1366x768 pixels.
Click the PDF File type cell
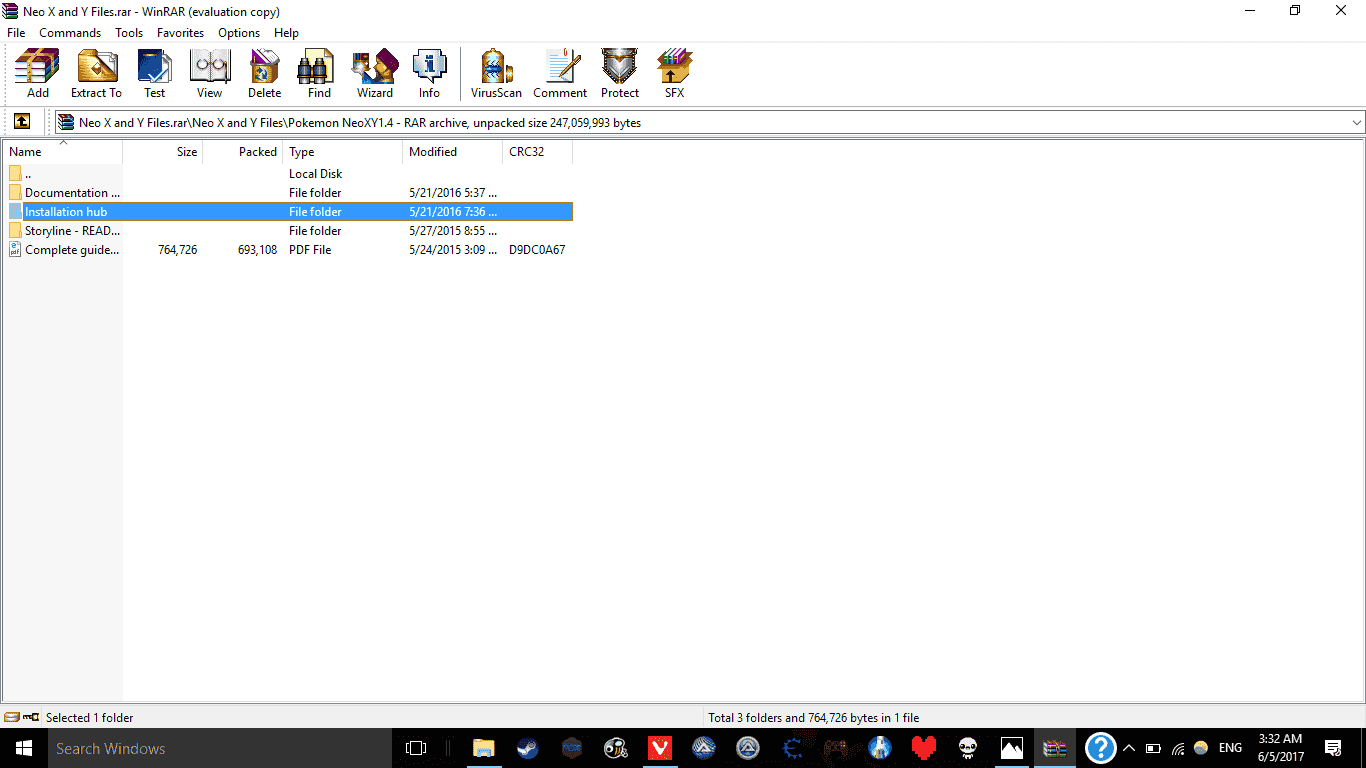[x=310, y=249]
